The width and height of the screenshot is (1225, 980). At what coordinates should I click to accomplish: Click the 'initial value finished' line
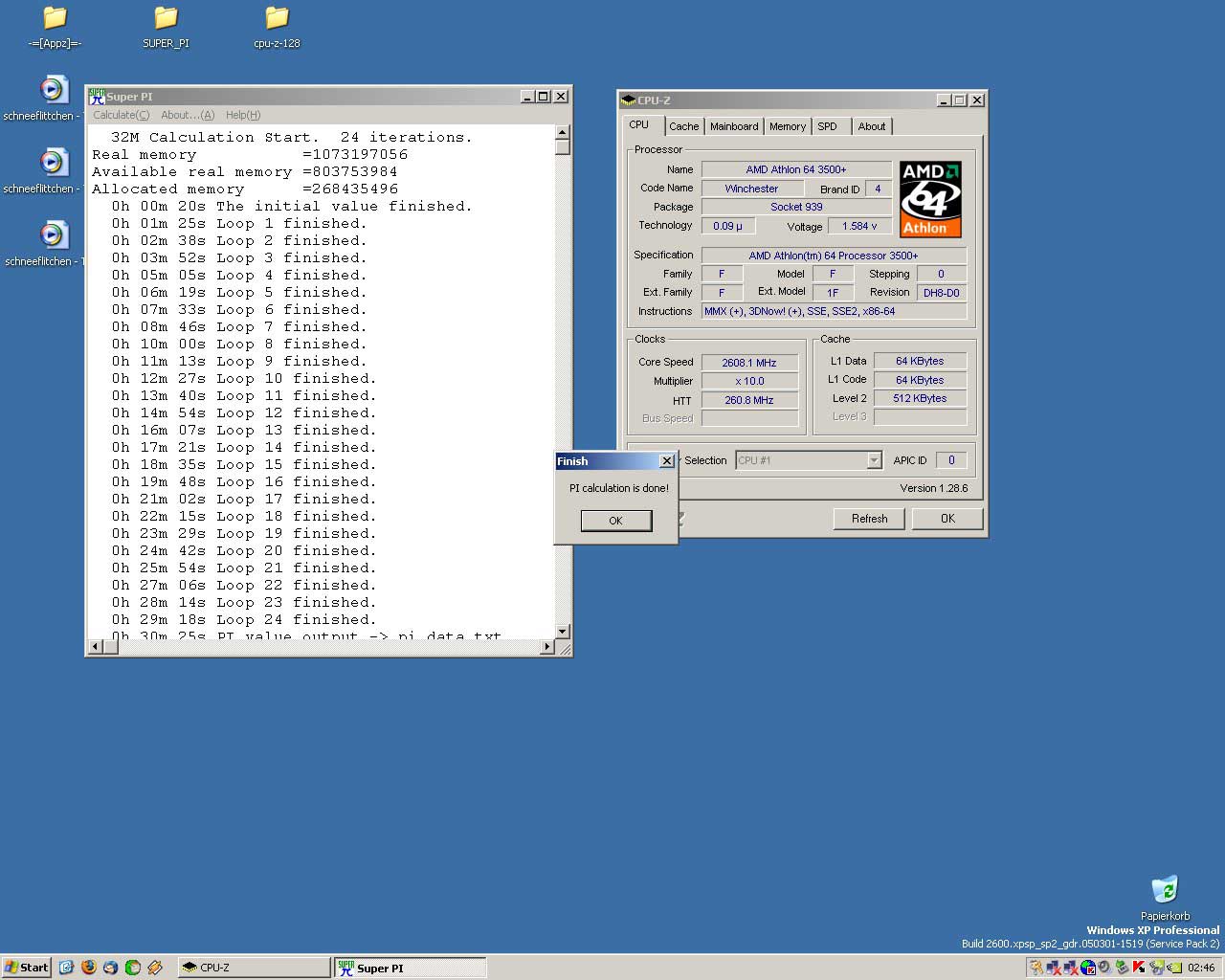(x=291, y=206)
